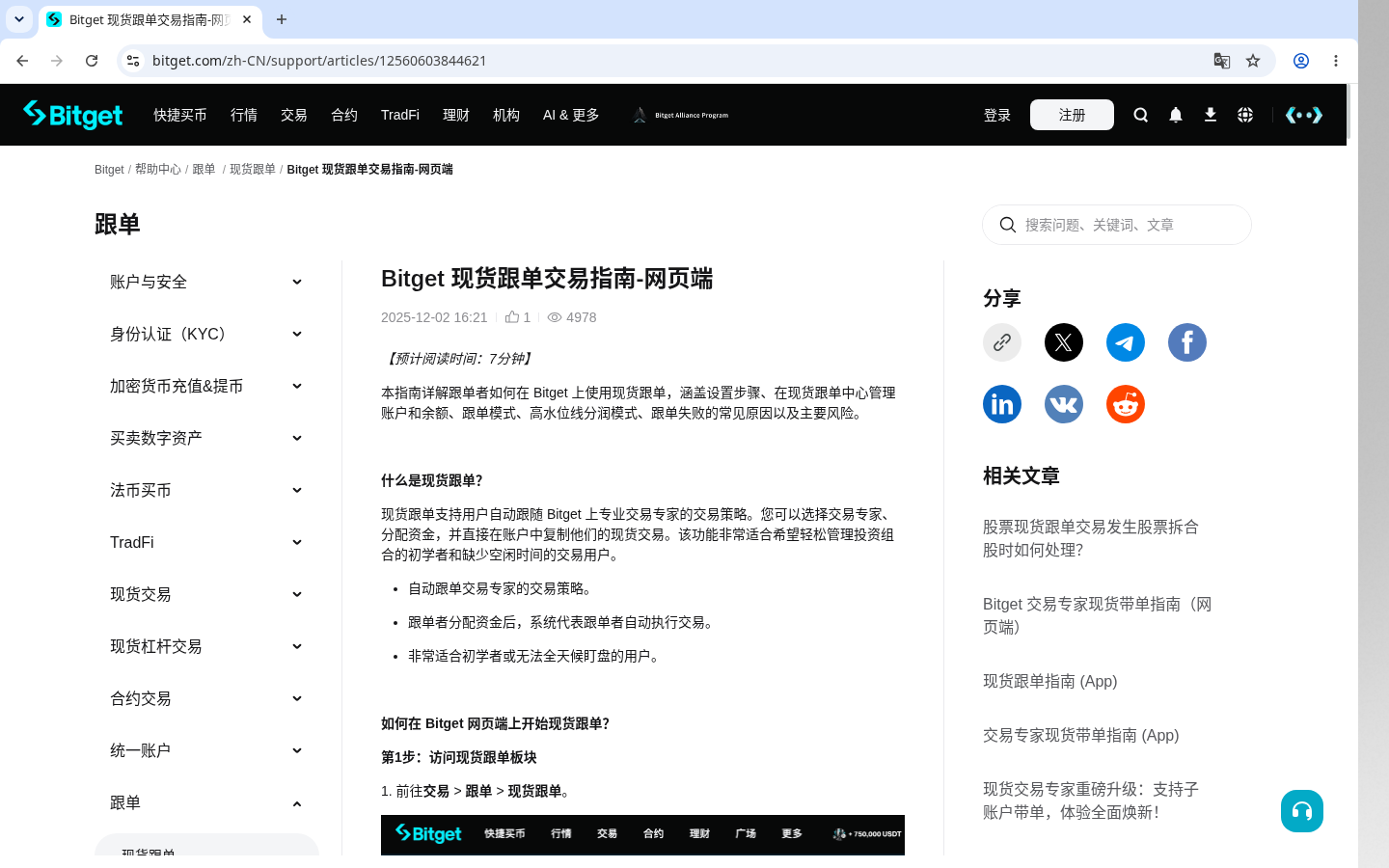
Task: Open the header search magnifier icon
Action: [x=1141, y=115]
